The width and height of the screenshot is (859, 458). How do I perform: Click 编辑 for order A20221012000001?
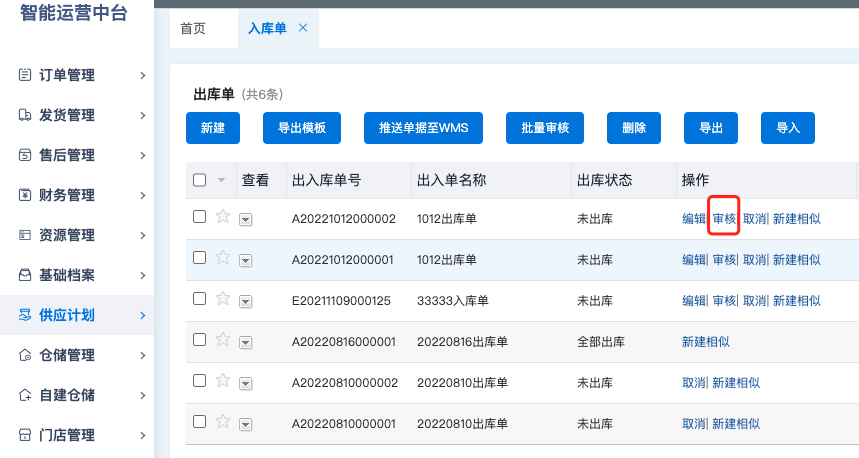tap(694, 260)
